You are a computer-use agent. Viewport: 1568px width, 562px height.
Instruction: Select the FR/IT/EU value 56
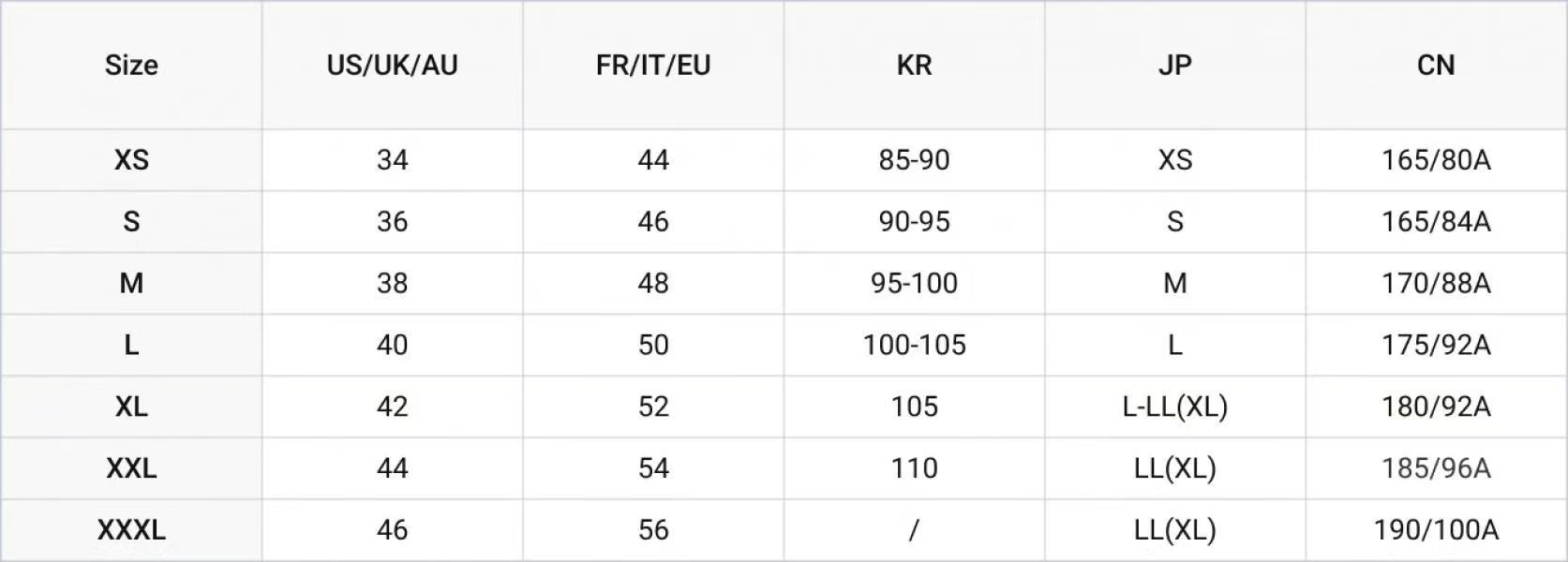point(653,530)
